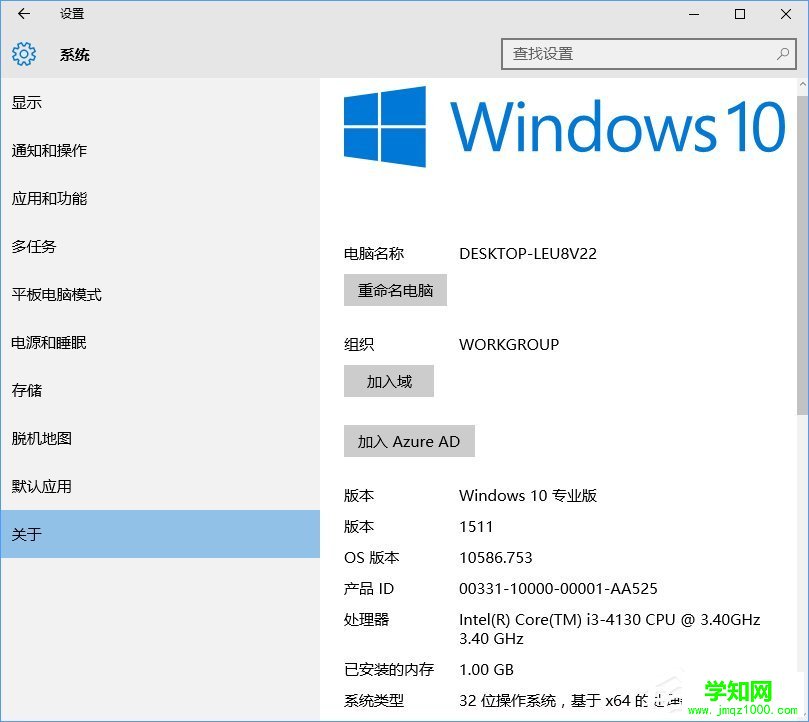Open the 显示 settings page

(x=160, y=103)
